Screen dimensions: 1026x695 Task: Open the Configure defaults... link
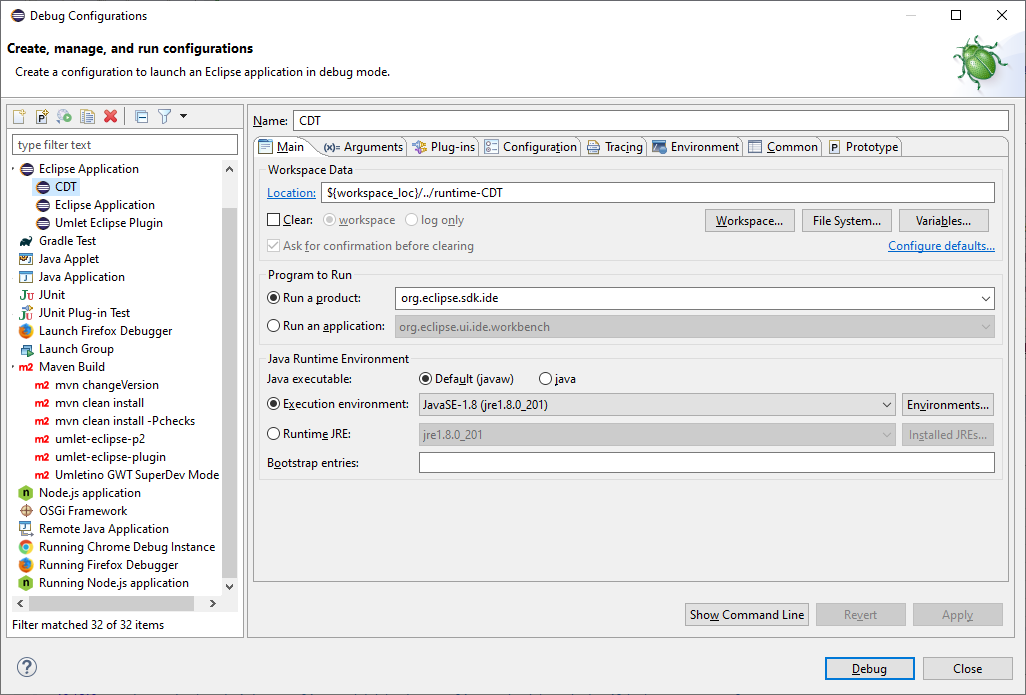[x=941, y=246]
